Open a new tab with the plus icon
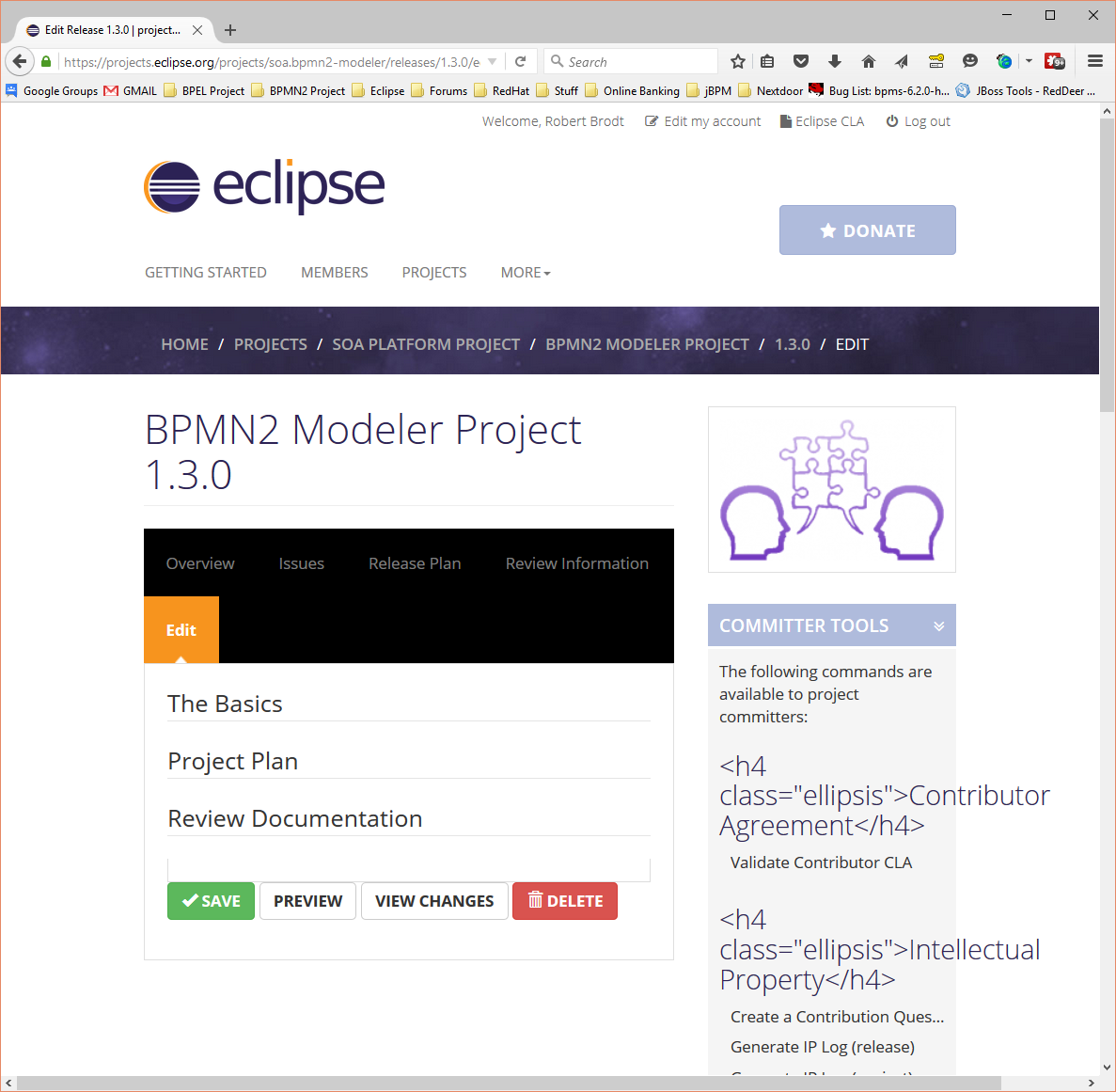1116x1092 pixels. tap(230, 30)
